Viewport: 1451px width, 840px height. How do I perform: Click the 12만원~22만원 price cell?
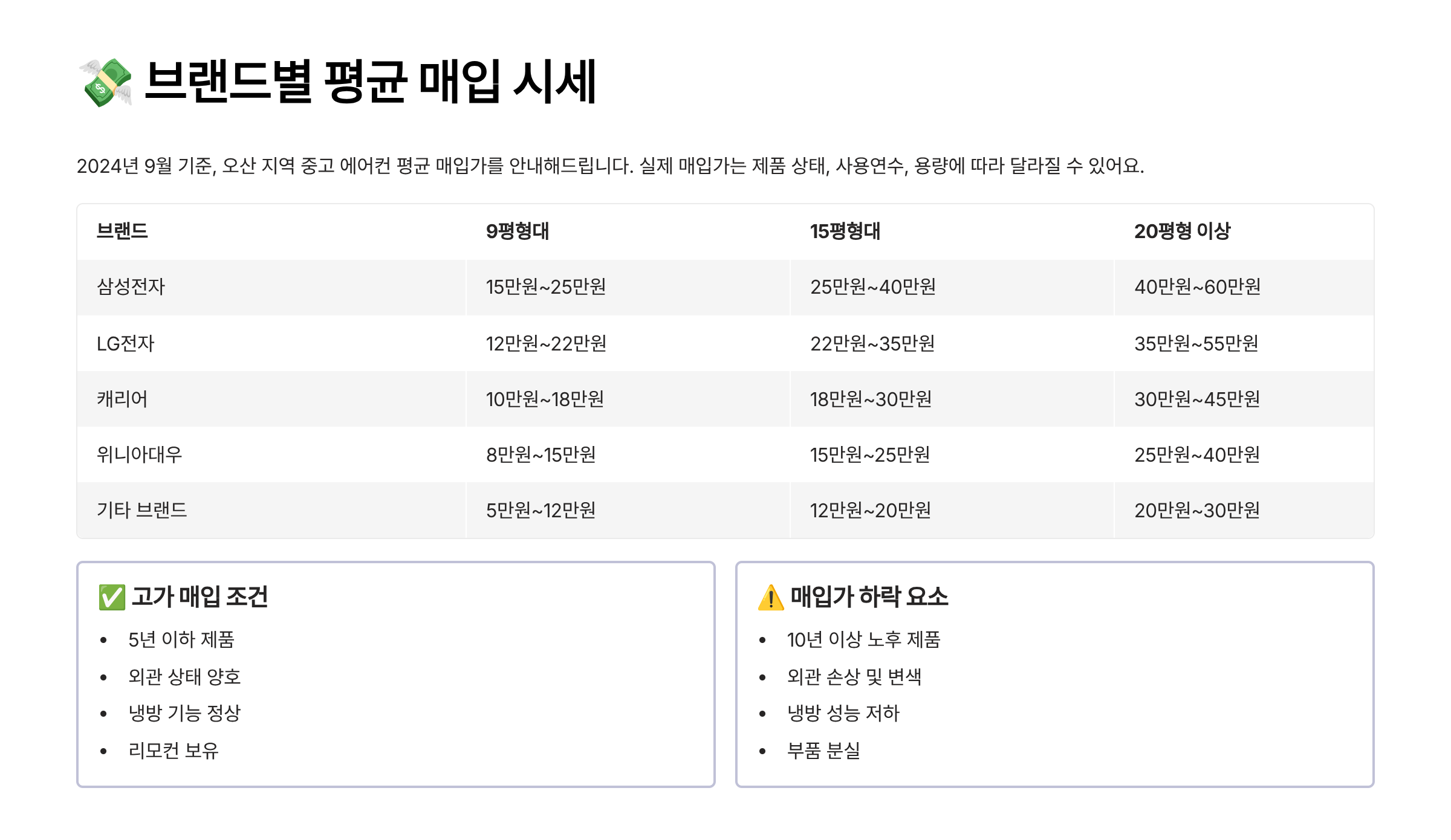click(546, 343)
